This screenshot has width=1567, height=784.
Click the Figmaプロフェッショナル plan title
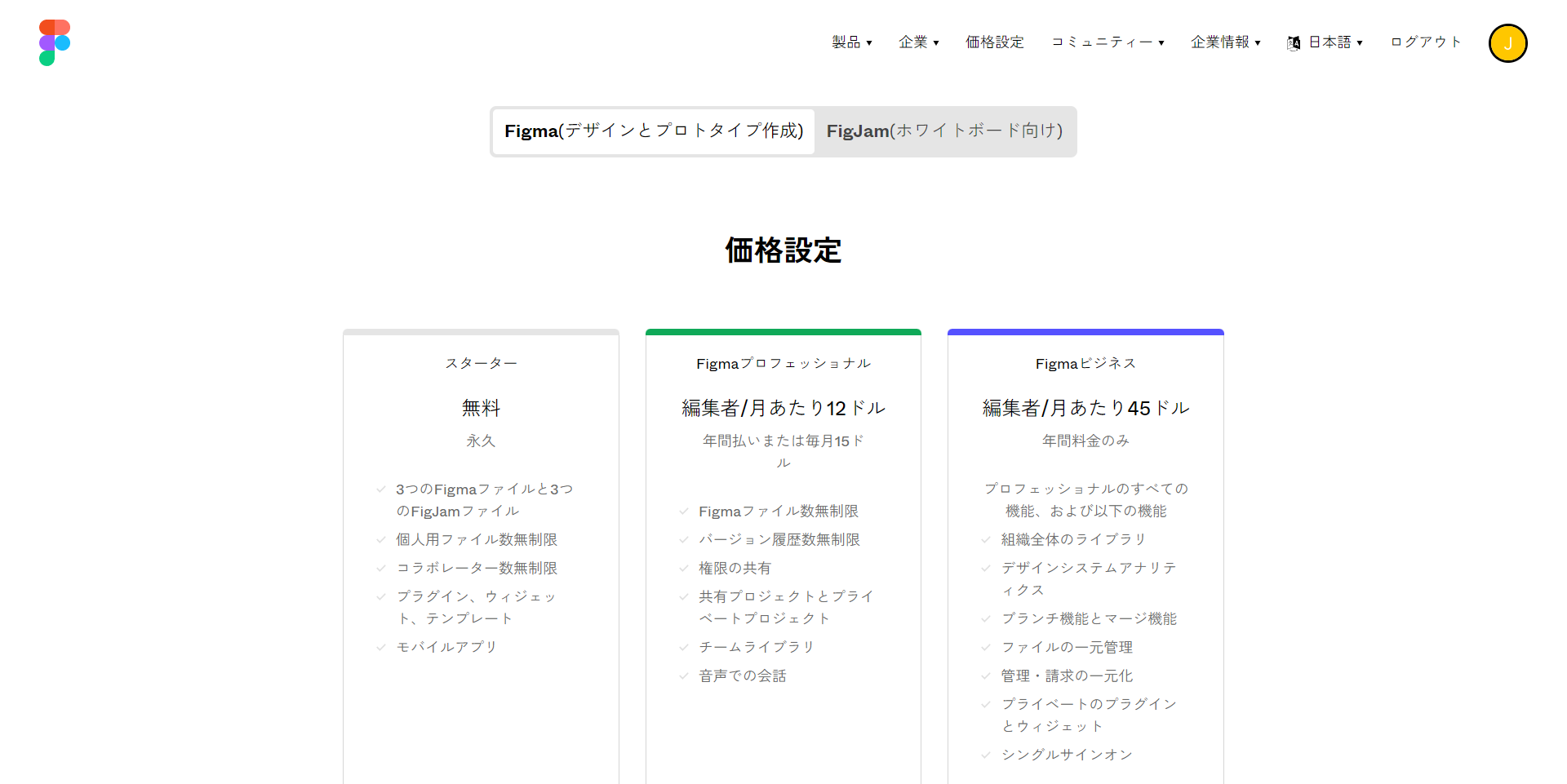pos(783,363)
